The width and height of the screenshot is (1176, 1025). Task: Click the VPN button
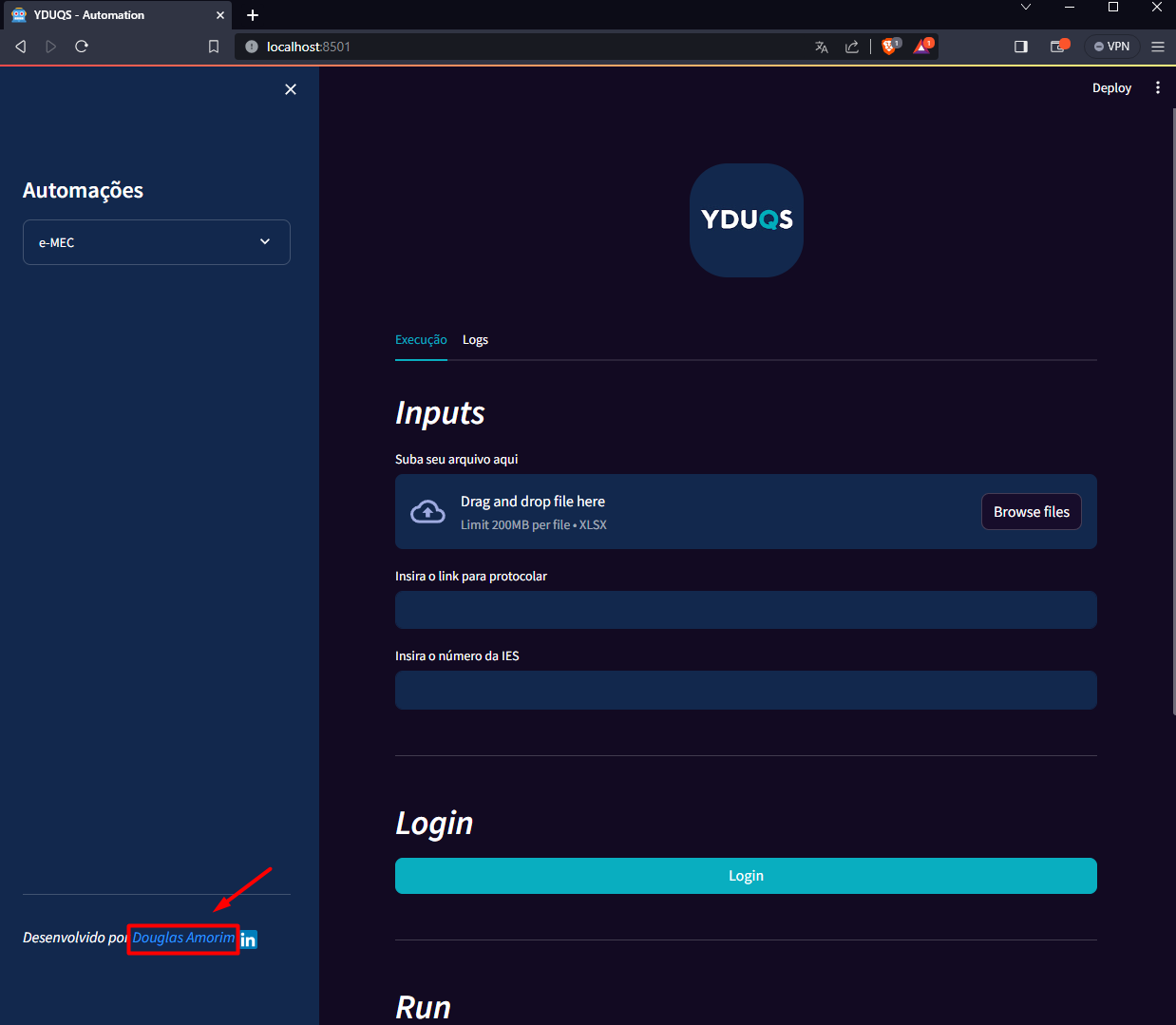point(1111,47)
